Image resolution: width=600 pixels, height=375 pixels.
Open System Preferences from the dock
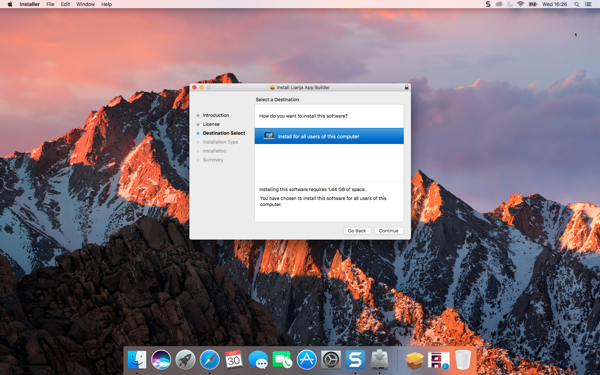point(331,360)
